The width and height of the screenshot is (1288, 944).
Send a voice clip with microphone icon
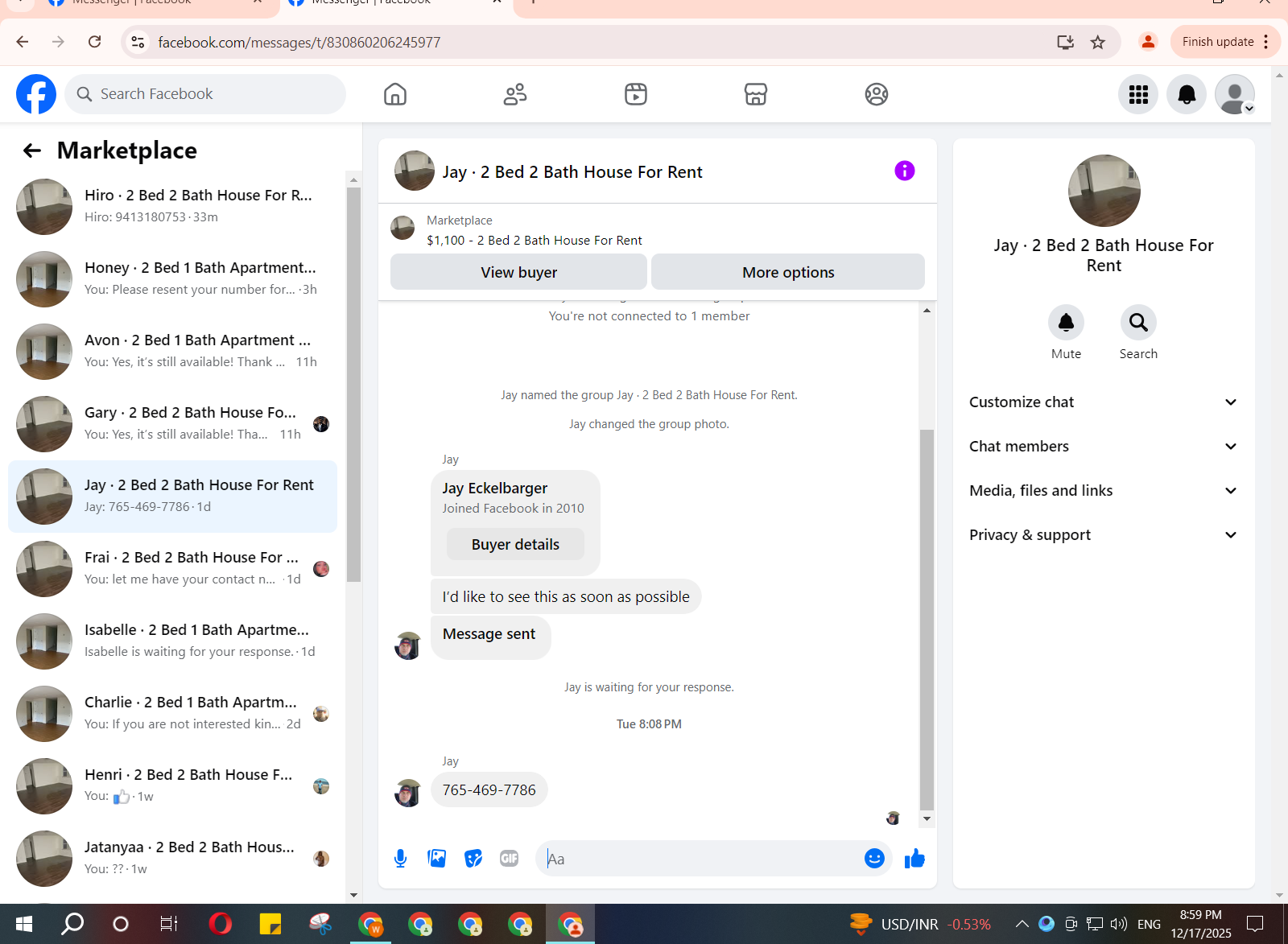[x=400, y=859]
